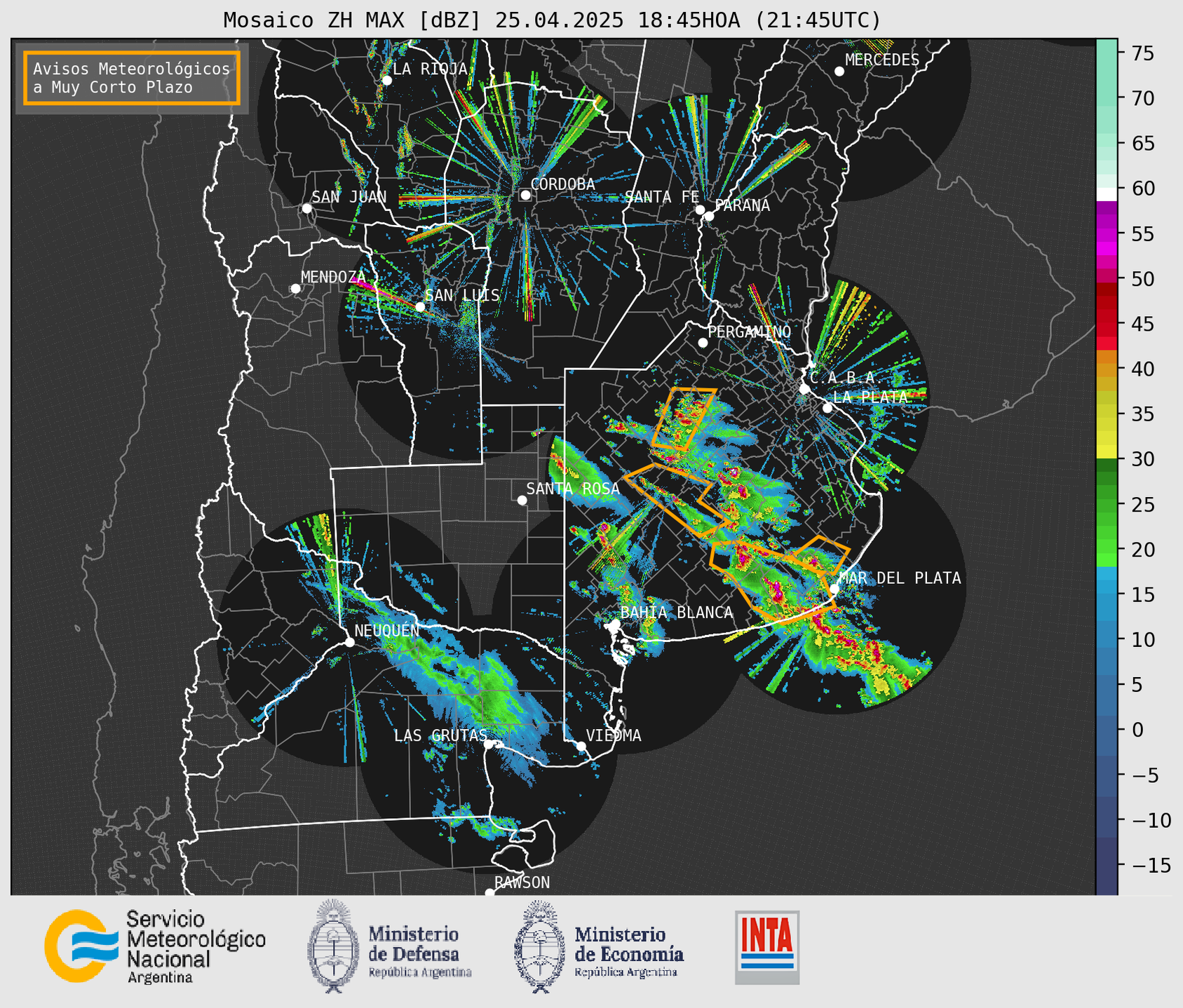Select the VIEDMA city label
The image size is (1183, 1008).
tap(614, 735)
